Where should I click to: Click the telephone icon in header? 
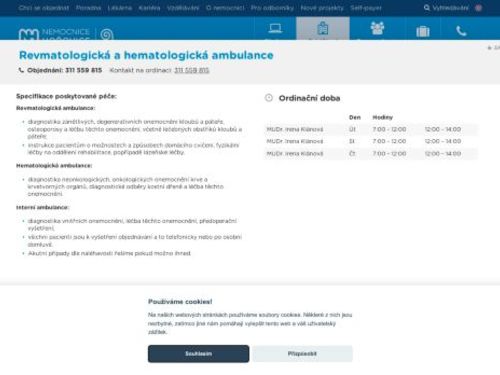(461, 31)
